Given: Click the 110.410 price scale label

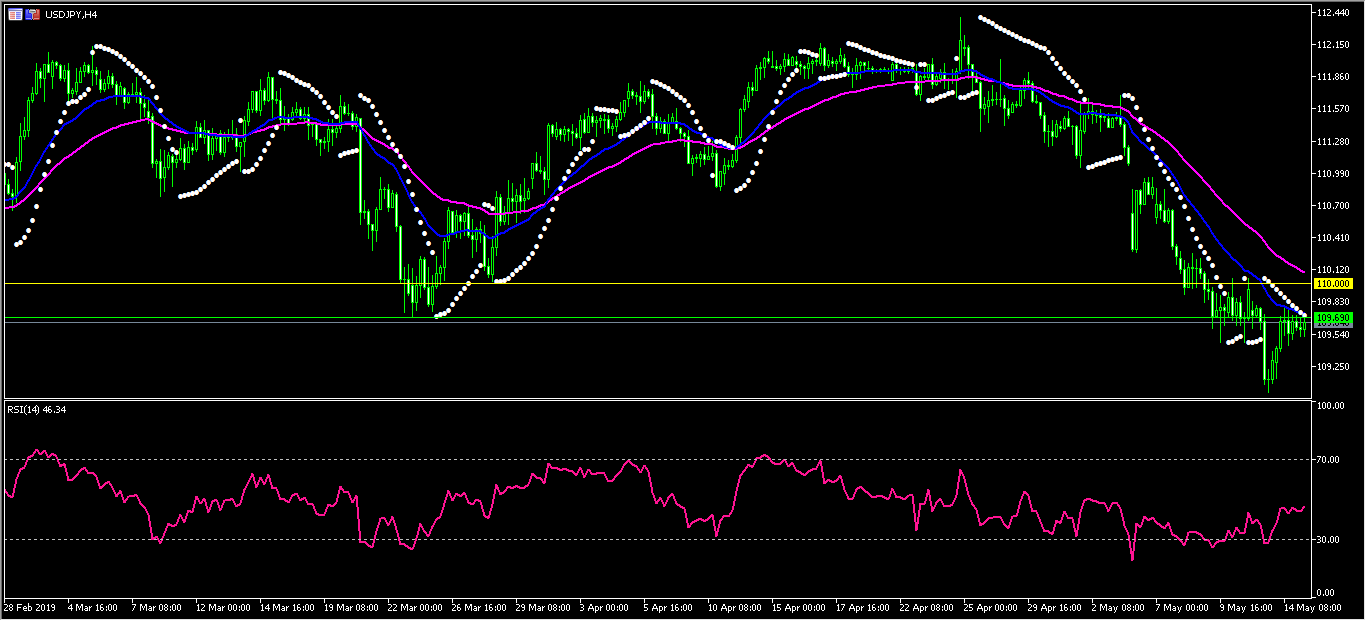Looking at the screenshot, I should point(1334,238).
